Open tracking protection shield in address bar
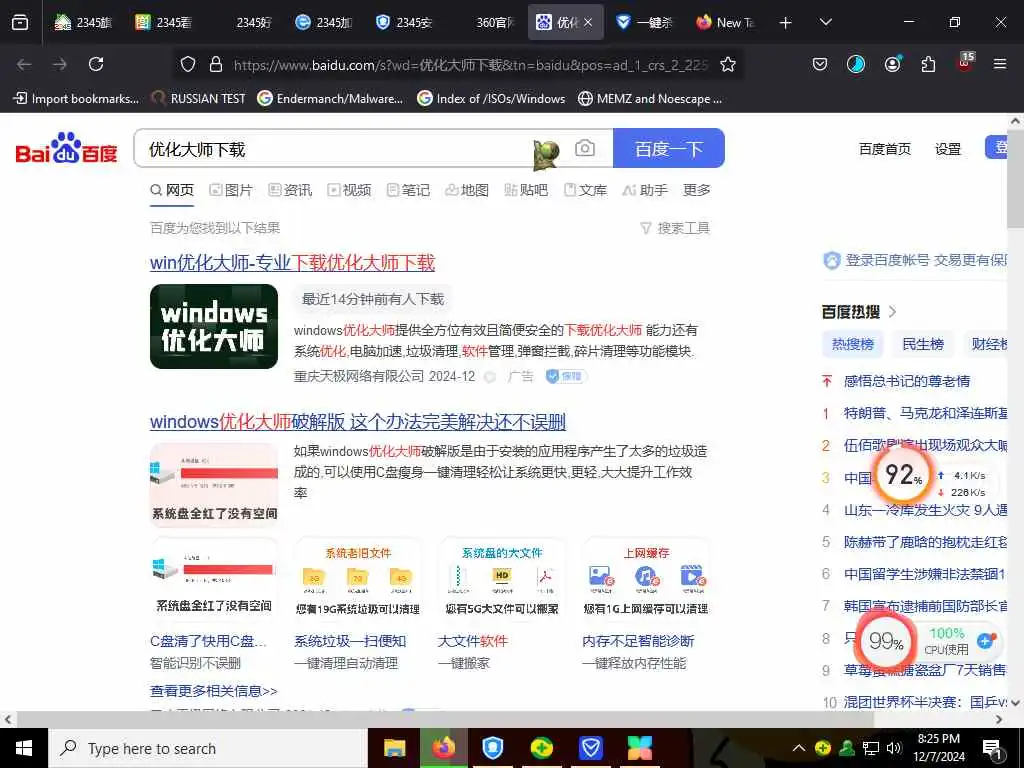This screenshot has height=768, width=1024. pos(188,64)
